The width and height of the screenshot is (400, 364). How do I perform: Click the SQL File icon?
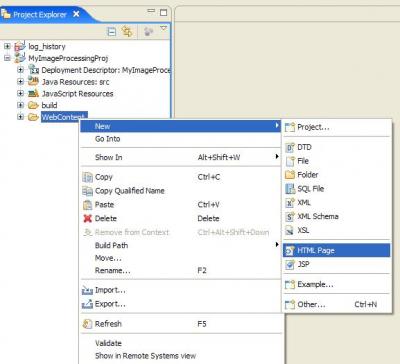290,189
